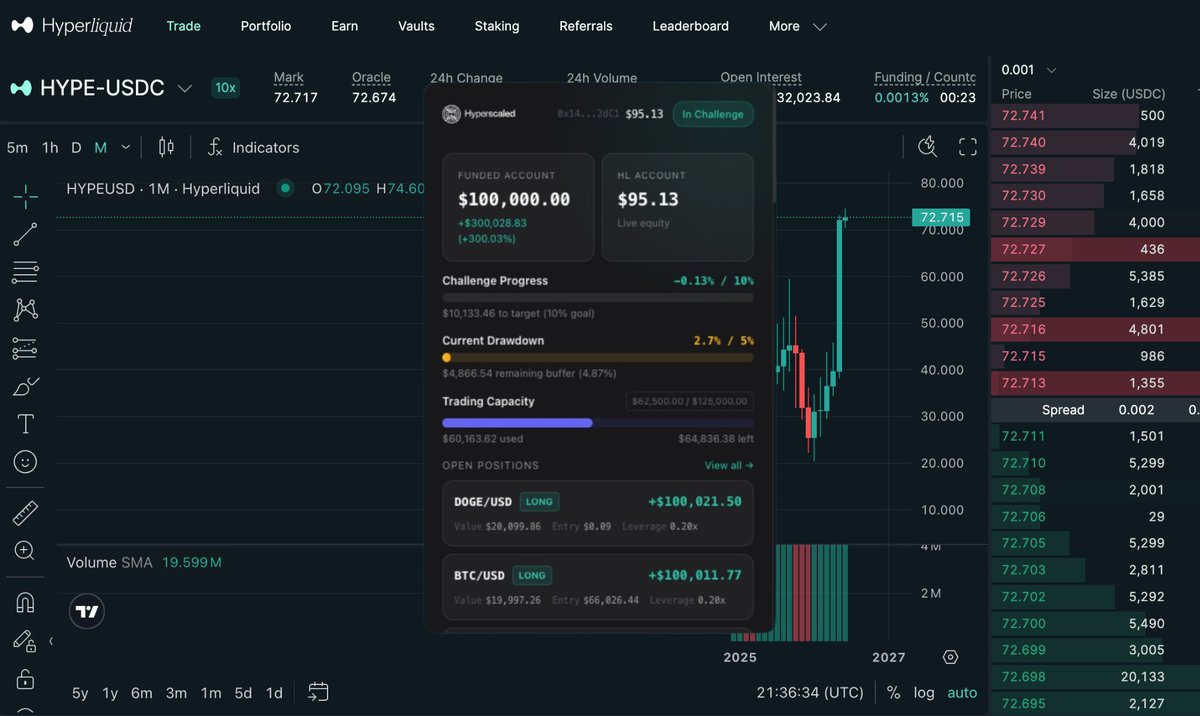1200x716 pixels.
Task: Open the Leaderboard tab
Action: pos(691,26)
